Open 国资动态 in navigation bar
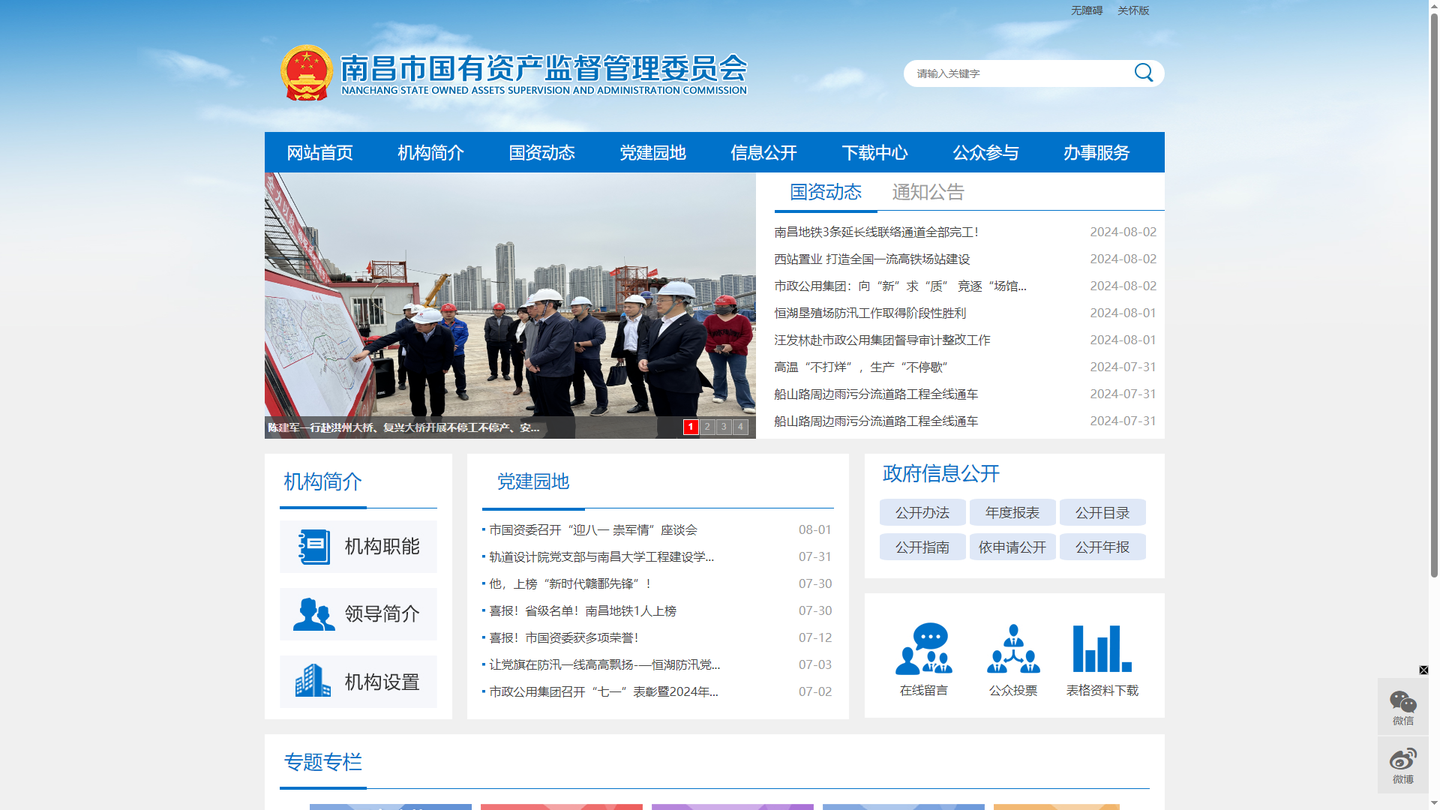The width and height of the screenshot is (1440, 810). pyautogui.click(x=542, y=152)
